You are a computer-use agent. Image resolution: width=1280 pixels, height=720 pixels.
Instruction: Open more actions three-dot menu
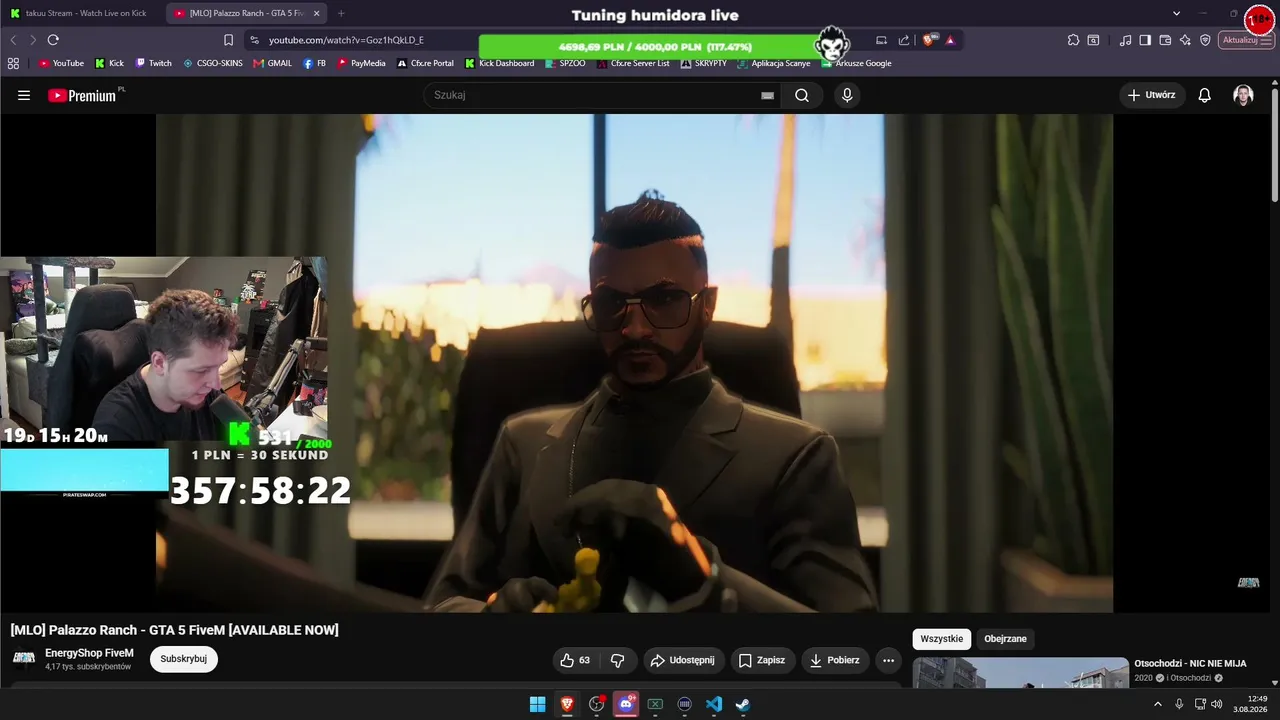tap(888, 660)
